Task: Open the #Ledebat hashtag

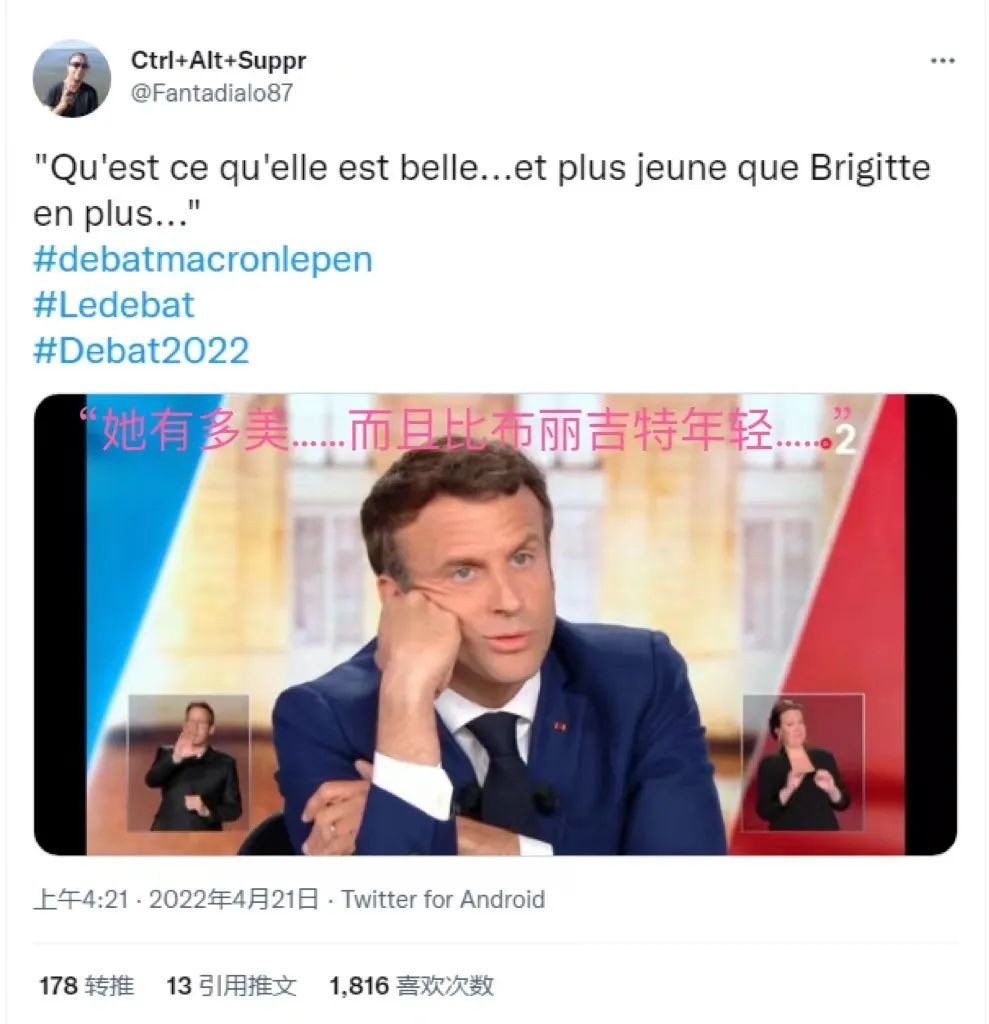Action: click(x=114, y=305)
